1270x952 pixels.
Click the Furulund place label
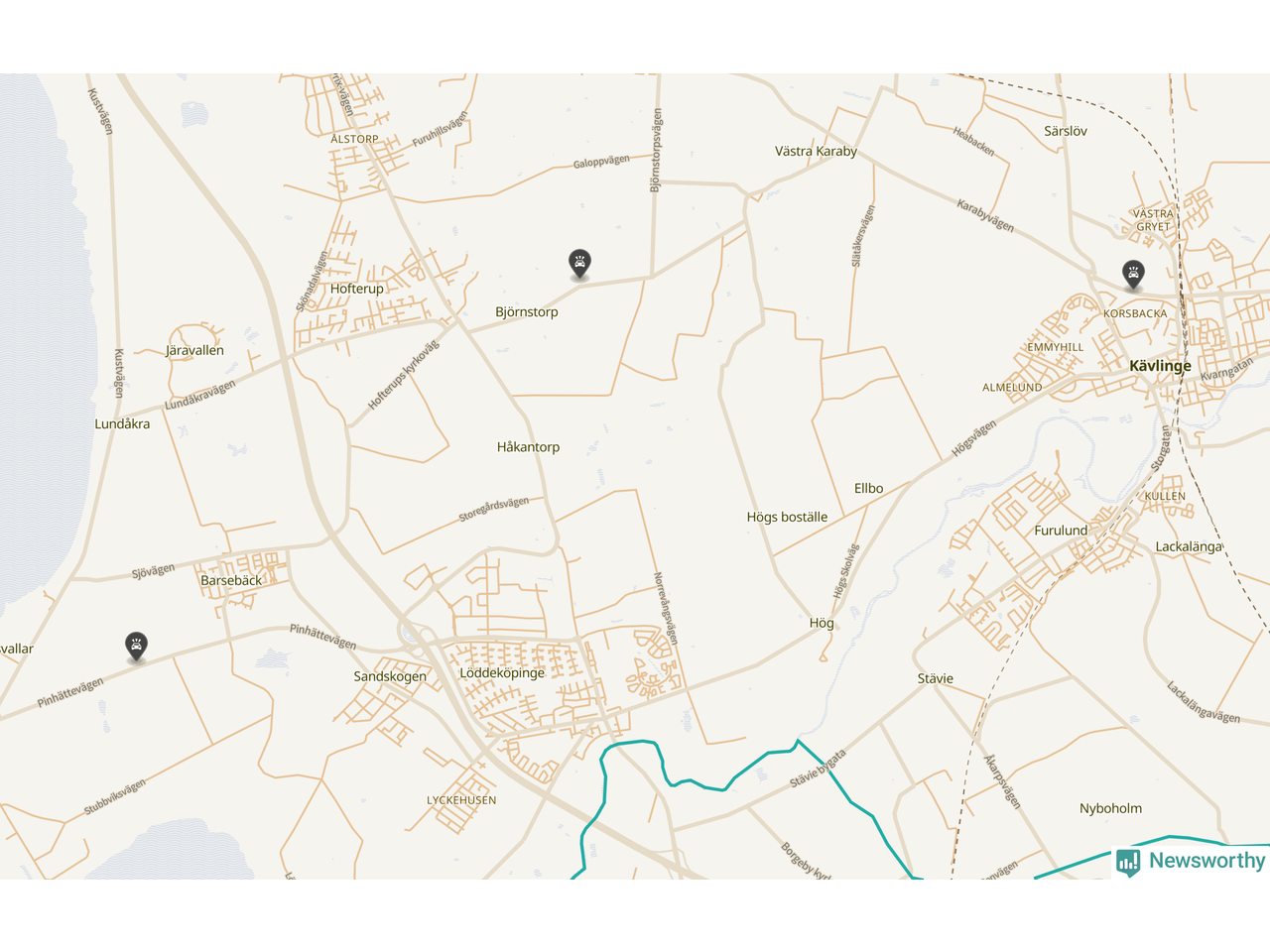coord(1061,531)
